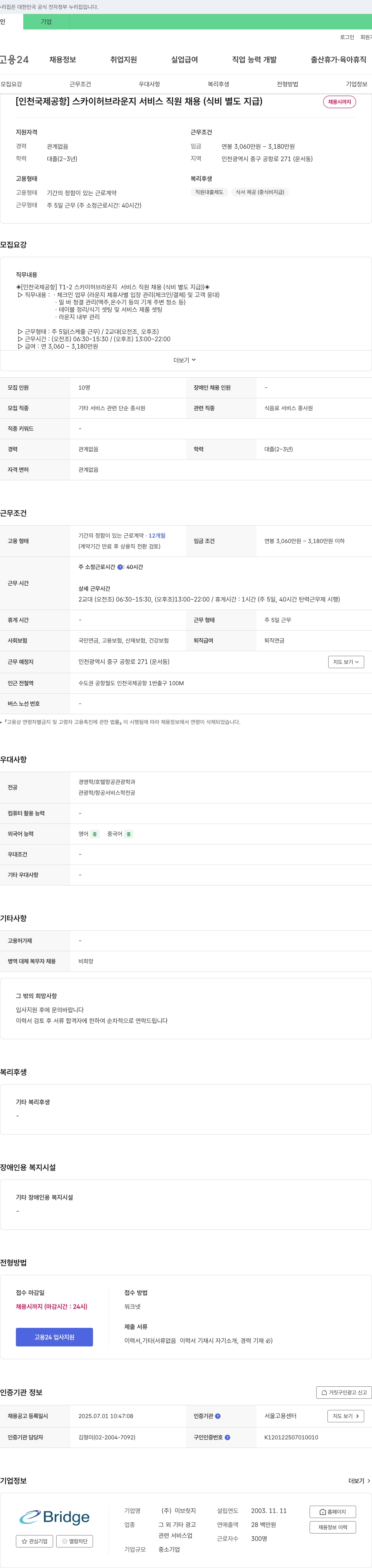This screenshot has width=372, height=1568.
Task: Click address 인천광역시 중구 공항로 271 (운서동) in 근무 예정지
Action: pyautogui.click(x=124, y=662)
